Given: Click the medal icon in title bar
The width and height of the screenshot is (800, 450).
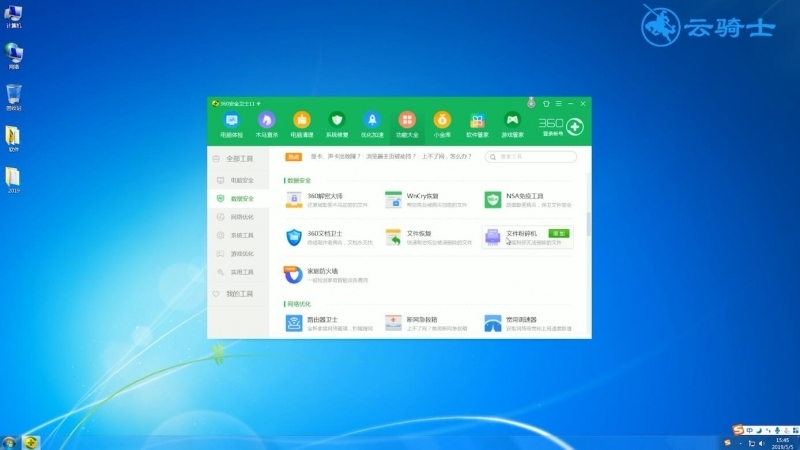Looking at the screenshot, I should tap(531, 103).
